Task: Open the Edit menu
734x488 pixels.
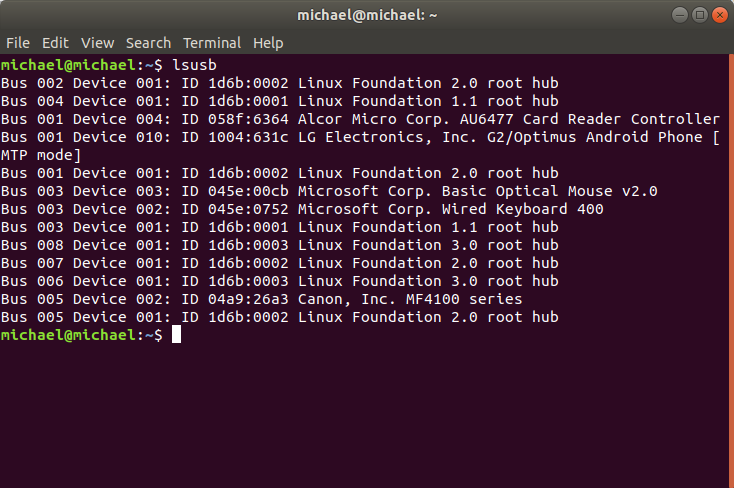Action: click(55, 43)
